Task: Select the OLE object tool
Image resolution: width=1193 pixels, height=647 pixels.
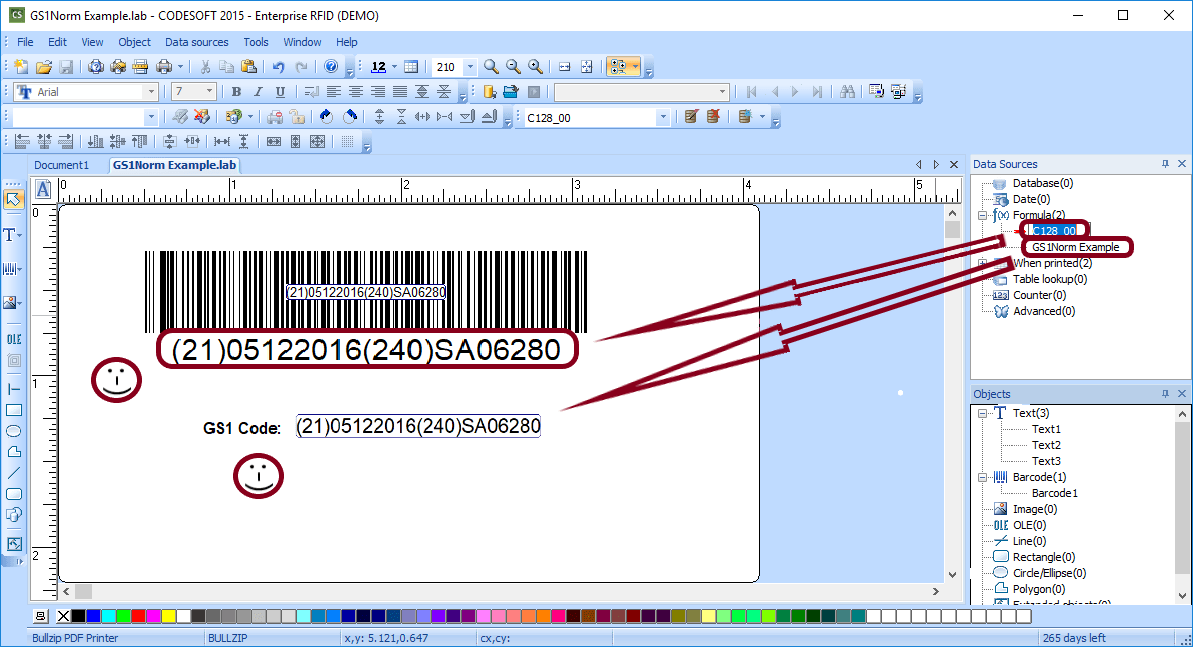Action: [13, 338]
